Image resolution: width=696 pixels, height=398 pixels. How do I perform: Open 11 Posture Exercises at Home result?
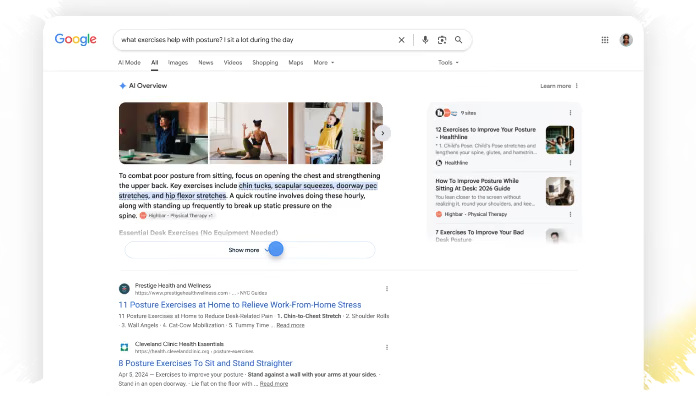pyautogui.click(x=240, y=305)
